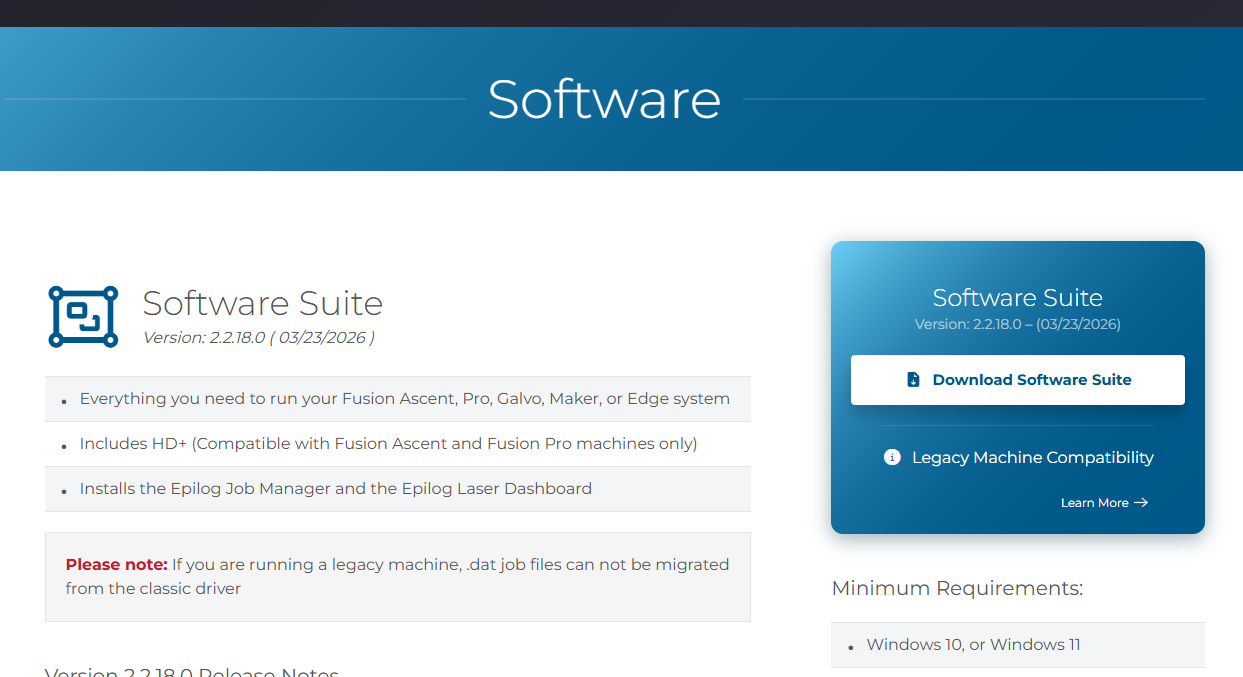This screenshot has width=1243, height=677.
Task: Select the Software Suite heading on the card
Action: (1017, 297)
